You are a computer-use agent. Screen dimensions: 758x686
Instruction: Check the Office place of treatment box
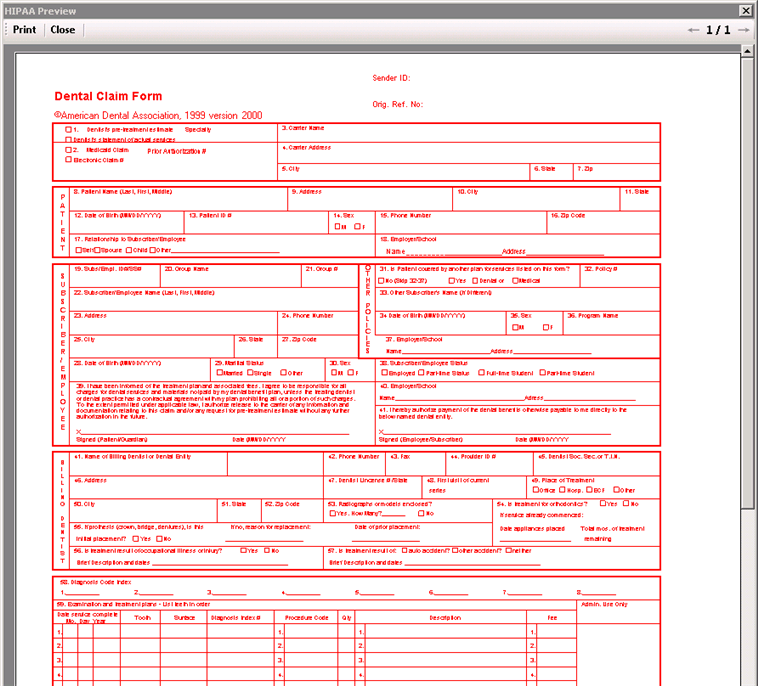538,490
